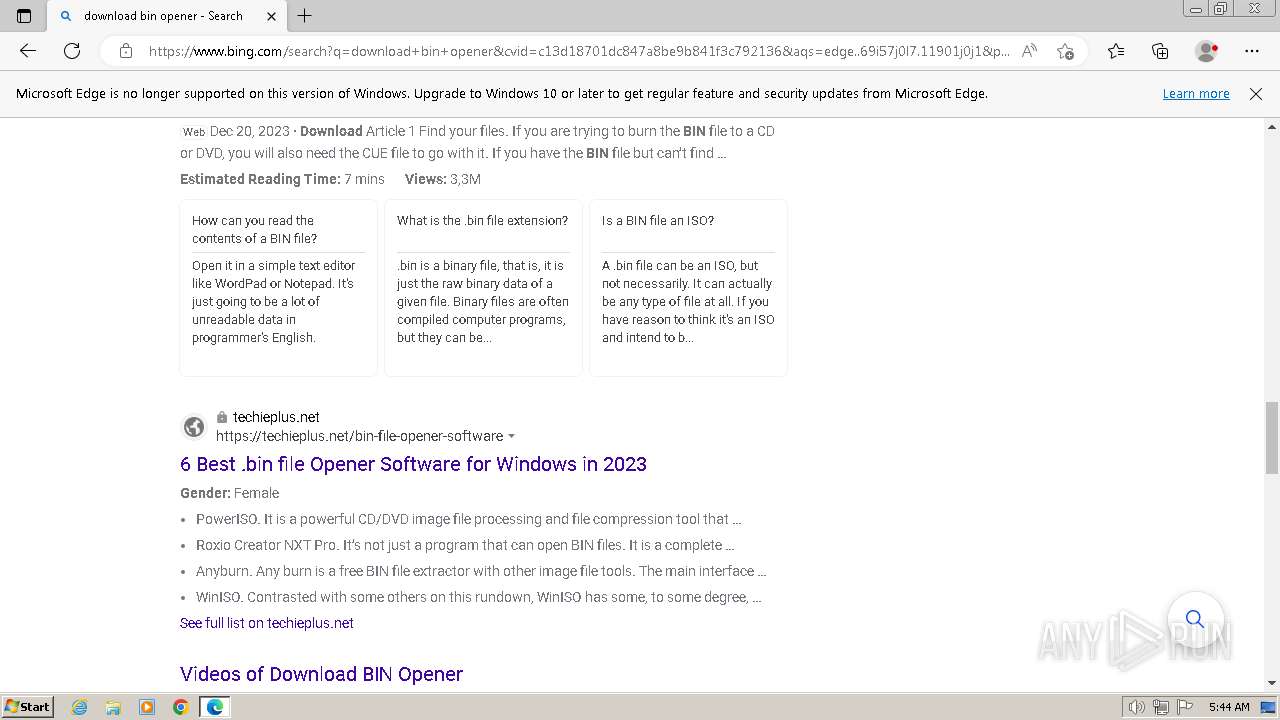Open Videos of Download BIN Opener heading

[321, 674]
